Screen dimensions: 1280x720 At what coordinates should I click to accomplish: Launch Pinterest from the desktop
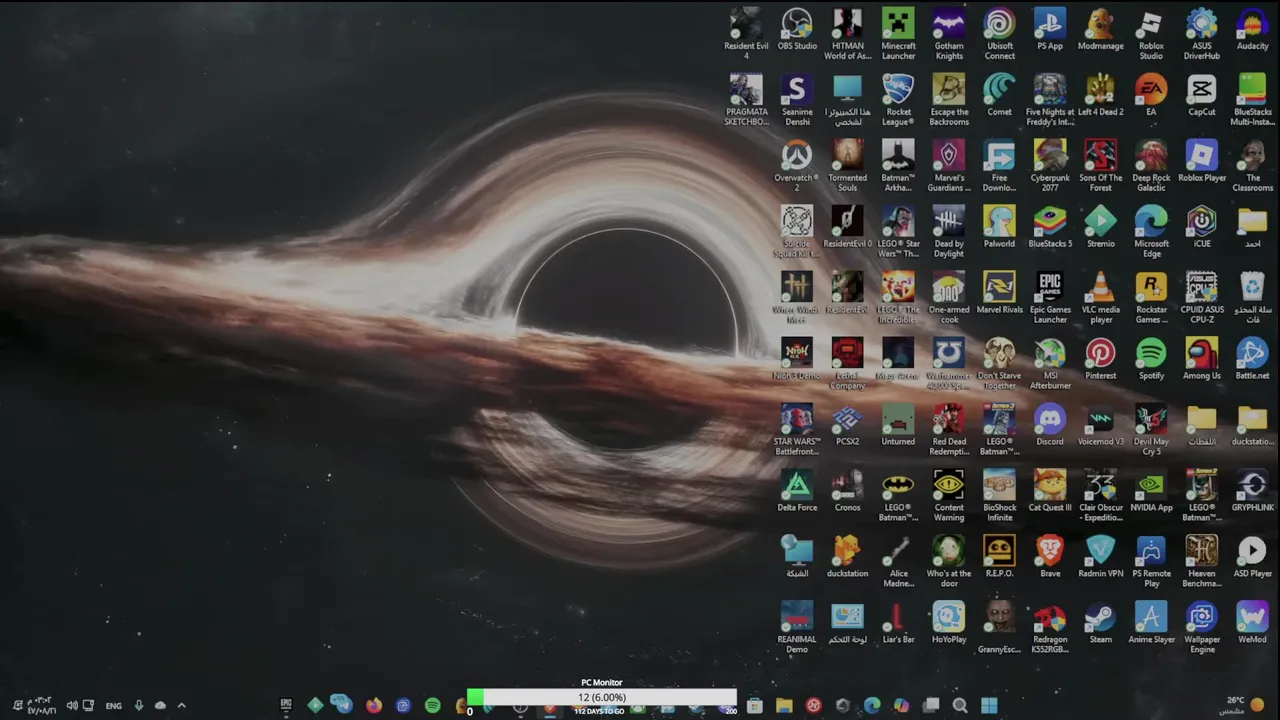(1100, 359)
